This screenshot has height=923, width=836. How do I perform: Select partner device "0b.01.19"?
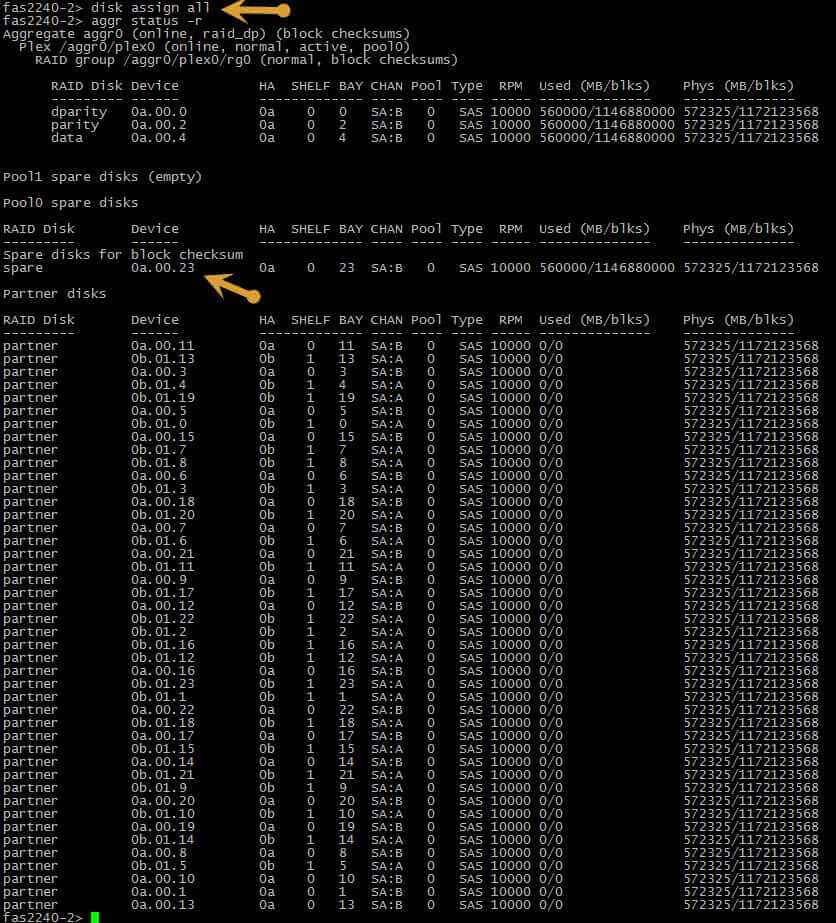click(162, 397)
